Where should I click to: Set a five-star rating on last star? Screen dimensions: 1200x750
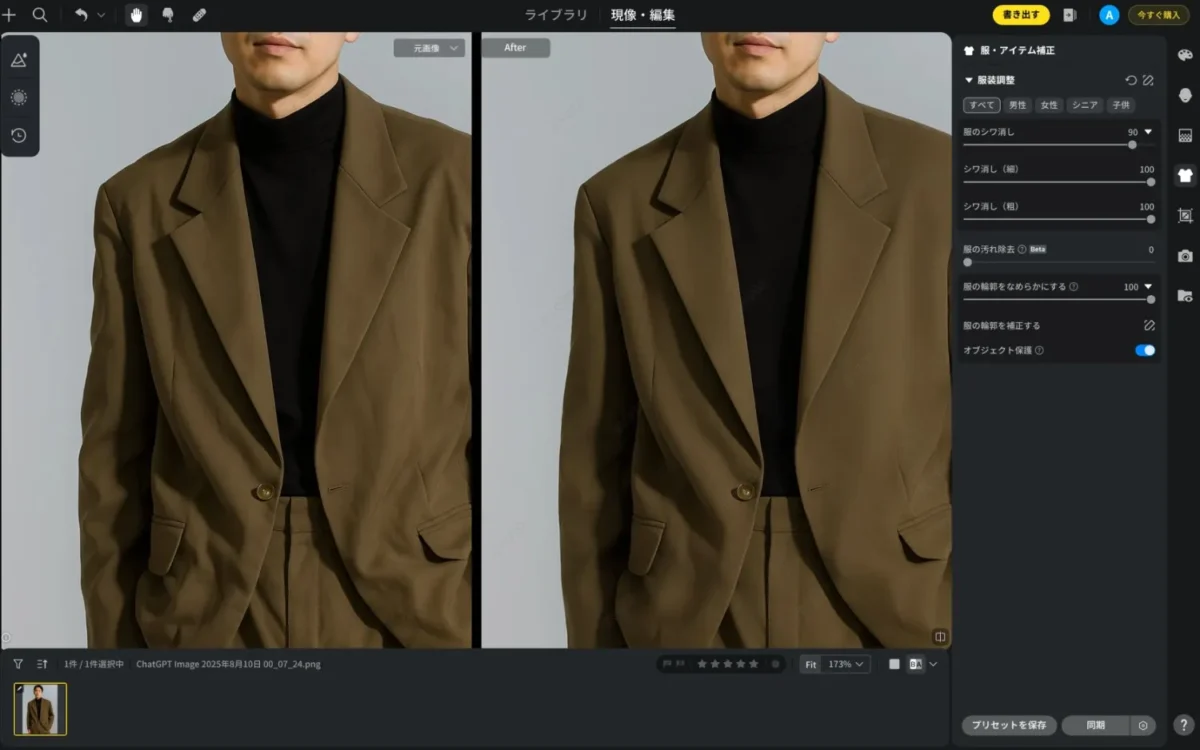(x=754, y=664)
